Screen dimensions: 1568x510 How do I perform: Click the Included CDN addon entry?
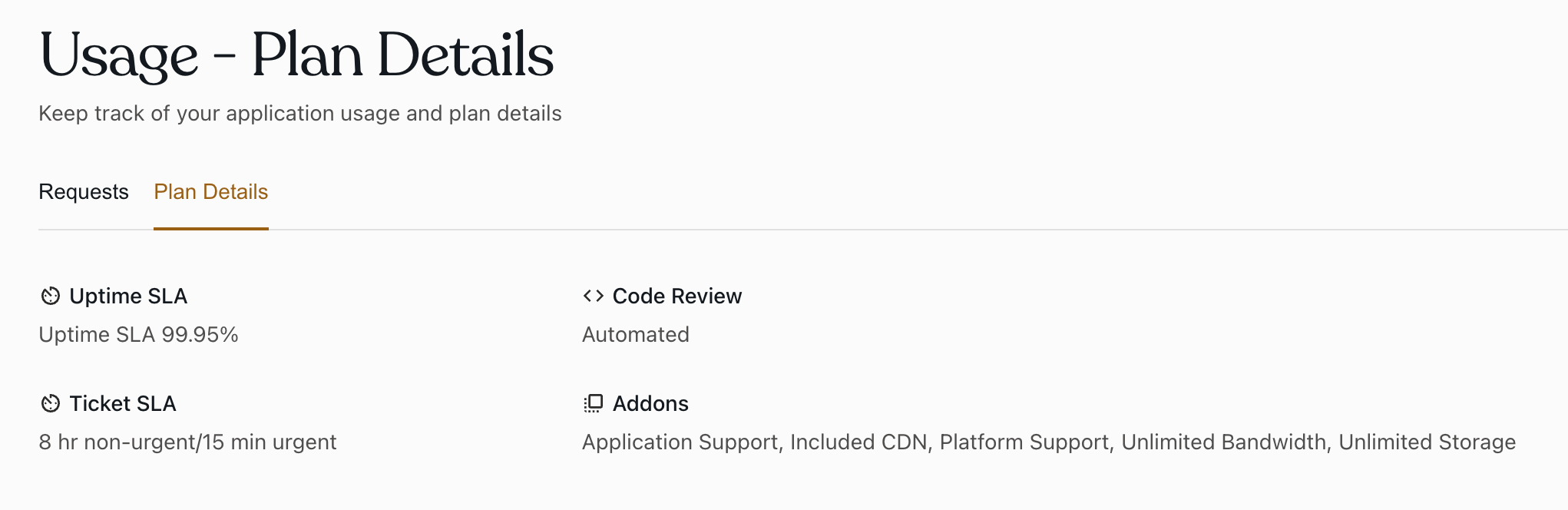(x=858, y=442)
